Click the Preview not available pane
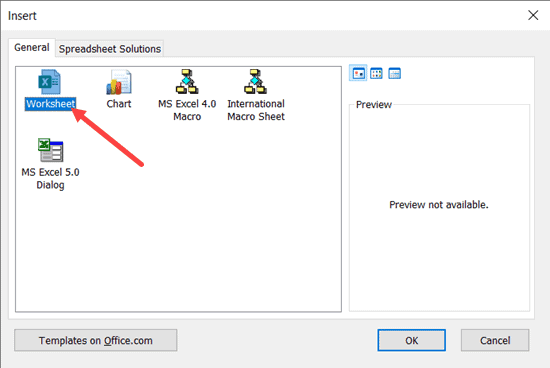Viewport: 550px width, 368px height. click(x=439, y=208)
